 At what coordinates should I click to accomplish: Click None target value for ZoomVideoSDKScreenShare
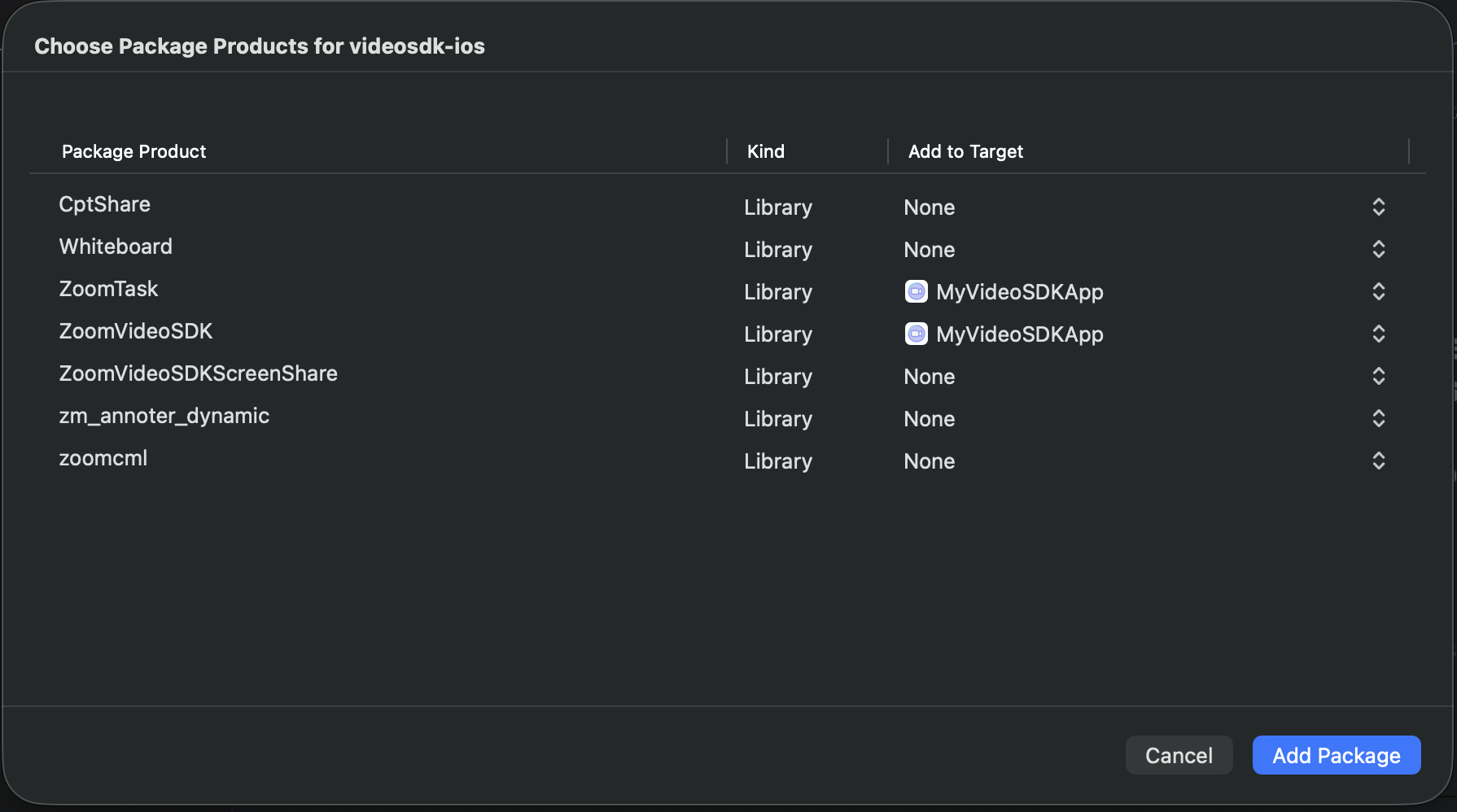[x=930, y=377]
